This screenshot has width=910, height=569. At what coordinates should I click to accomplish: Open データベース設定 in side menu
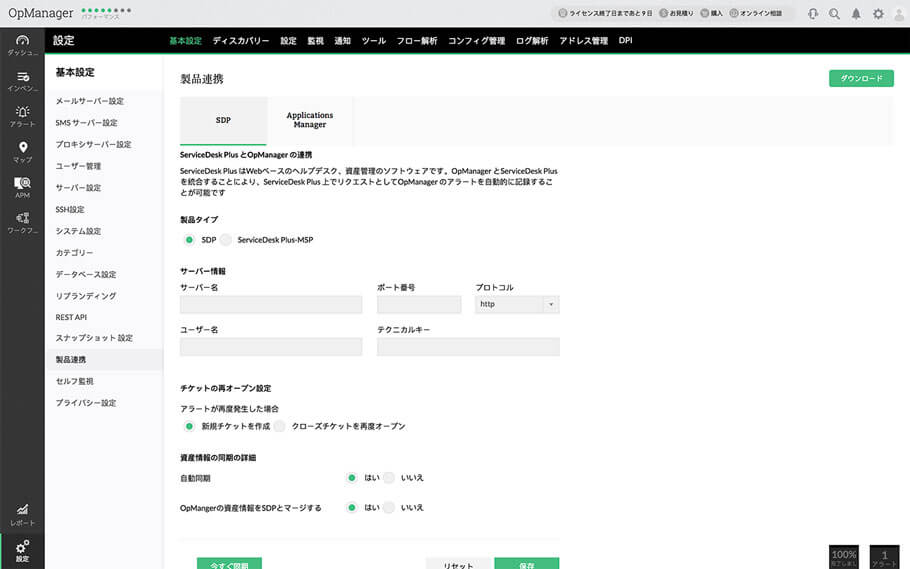pyautogui.click(x=86, y=274)
